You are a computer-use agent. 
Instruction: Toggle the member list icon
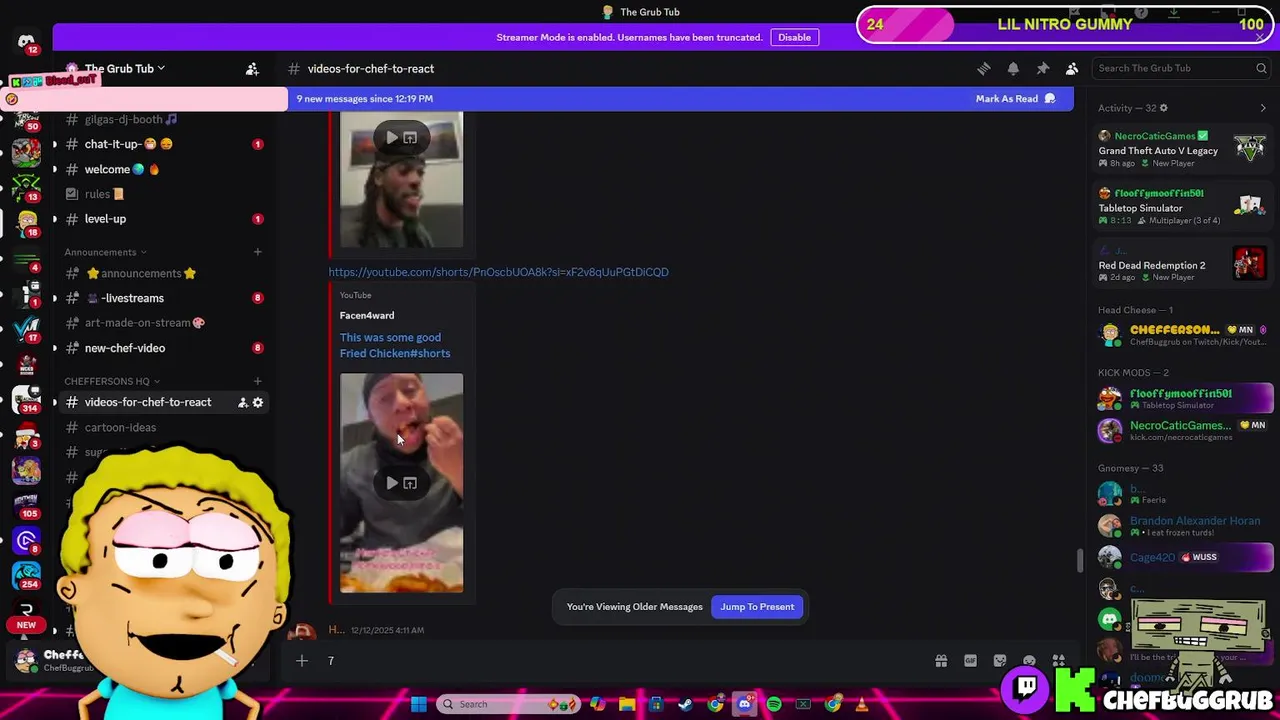coord(1072,68)
